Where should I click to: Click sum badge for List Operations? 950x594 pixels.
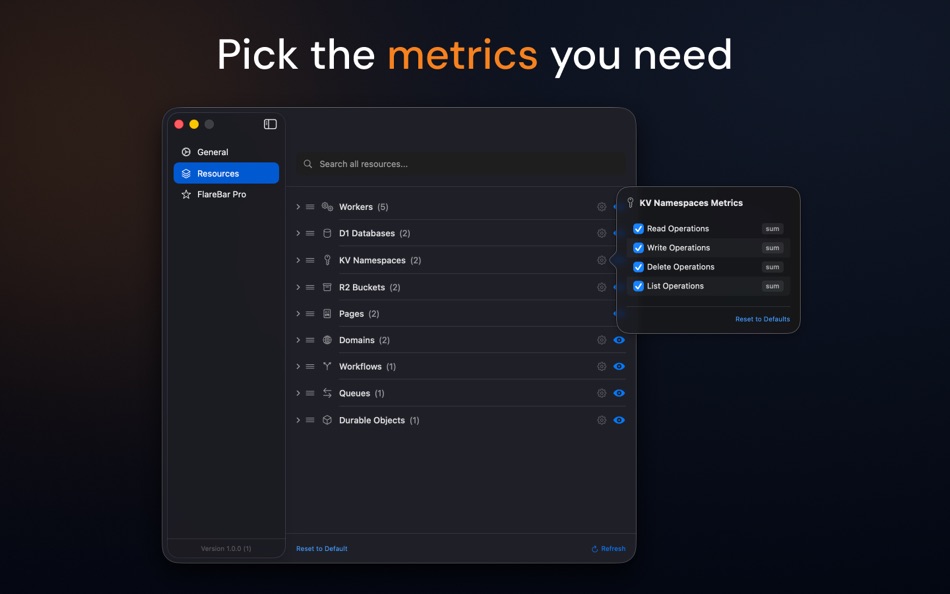click(772, 286)
